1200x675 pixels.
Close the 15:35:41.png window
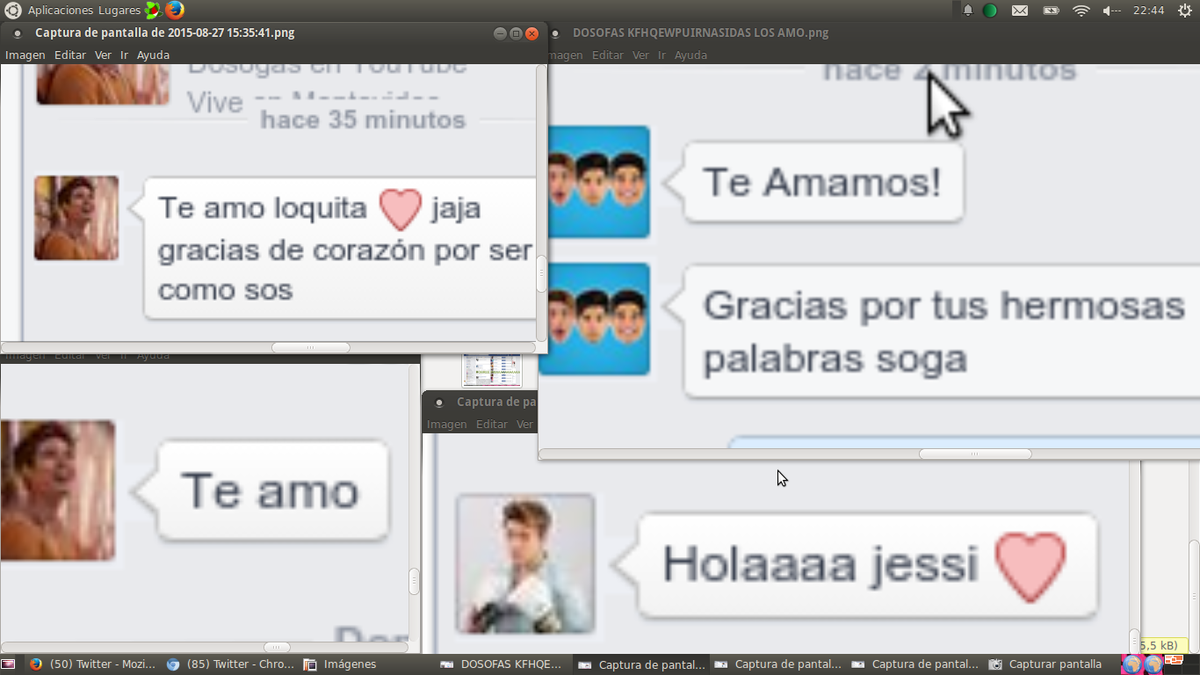pos(532,33)
